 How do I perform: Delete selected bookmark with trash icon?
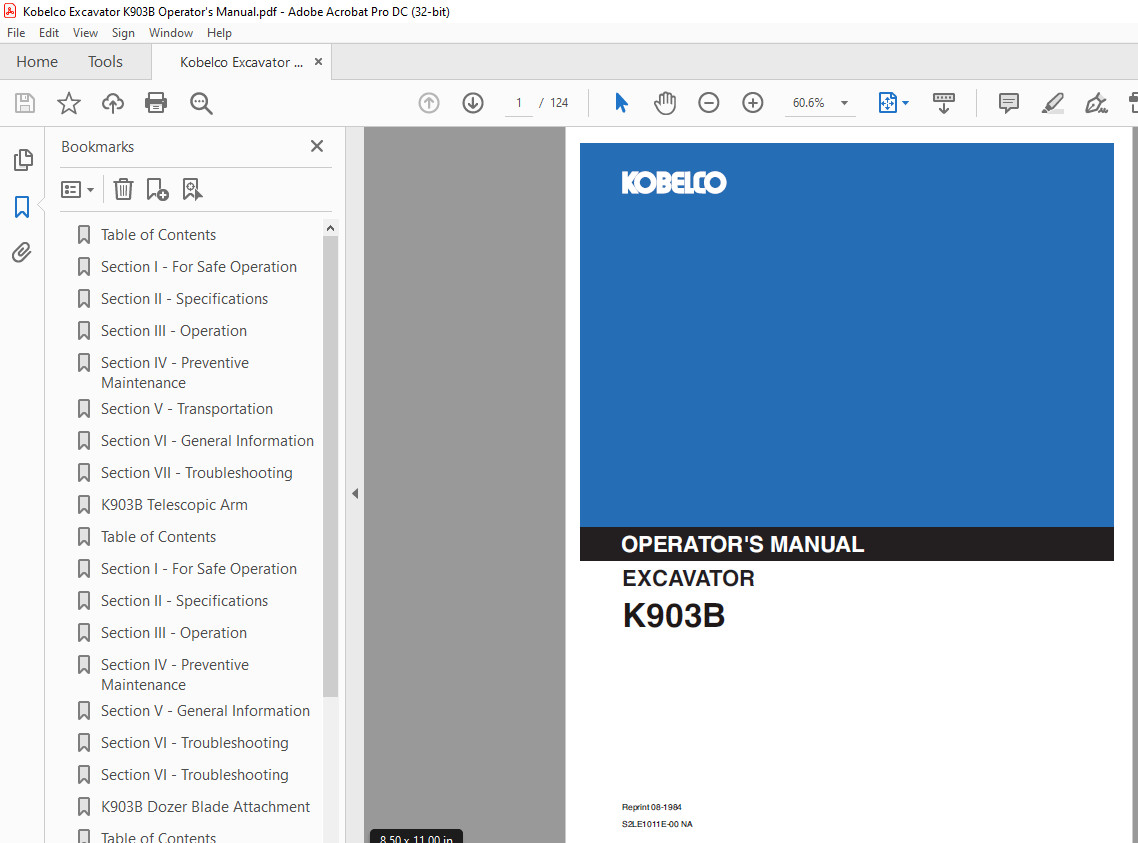[x=123, y=189]
